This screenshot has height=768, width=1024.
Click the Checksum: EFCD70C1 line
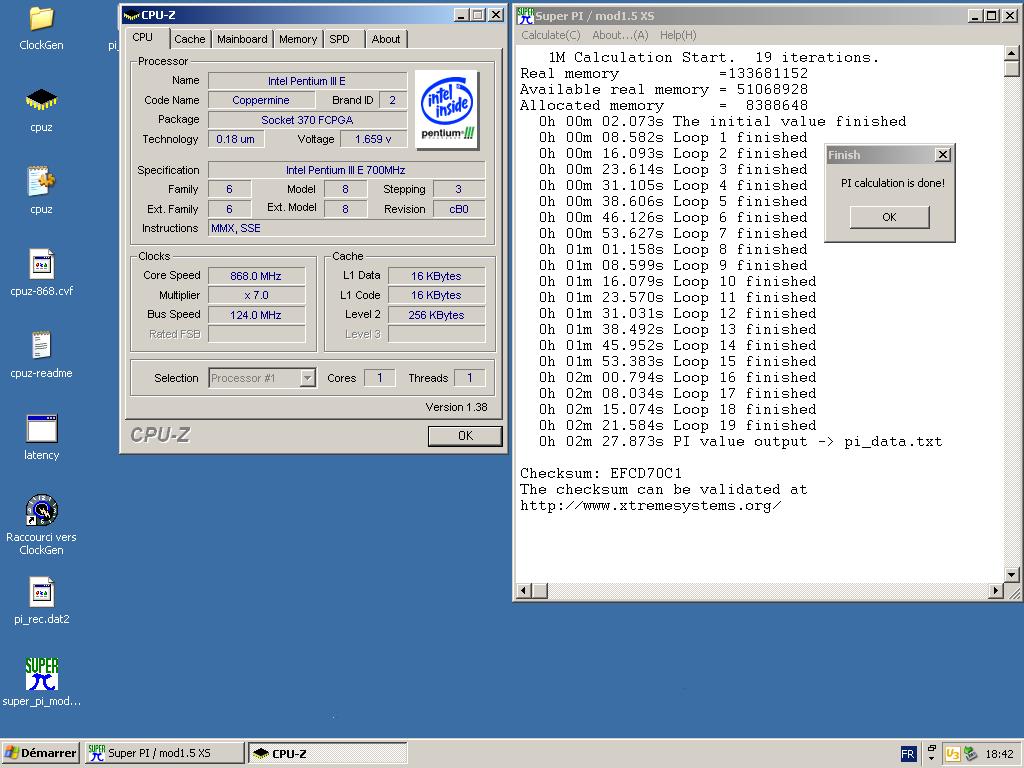click(601, 473)
